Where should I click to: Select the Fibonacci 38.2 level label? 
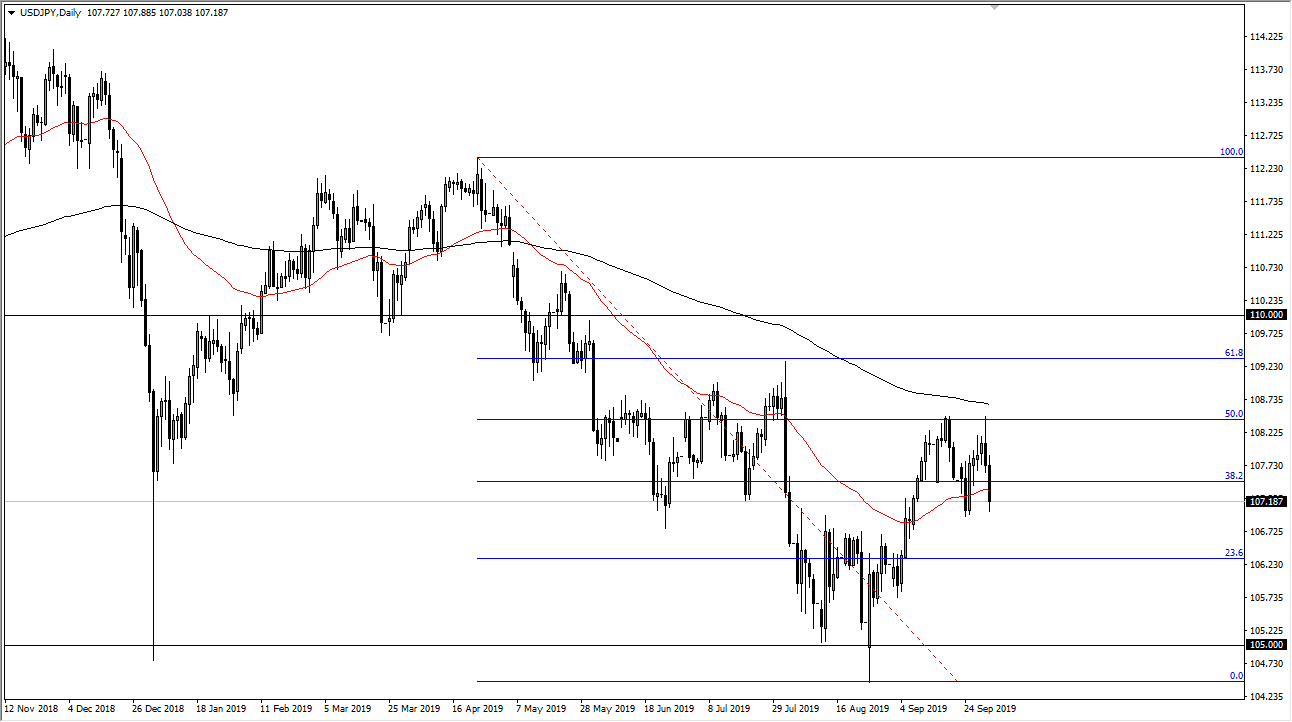[x=1233, y=476]
